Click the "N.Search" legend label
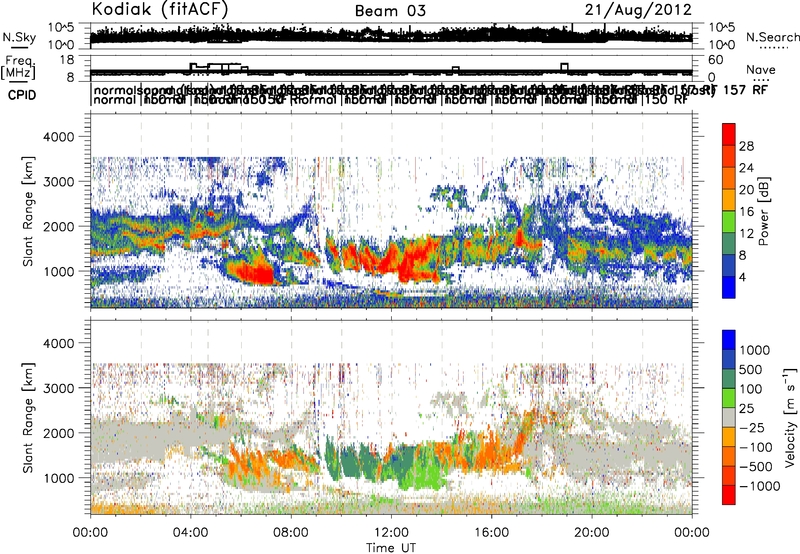 click(772, 37)
